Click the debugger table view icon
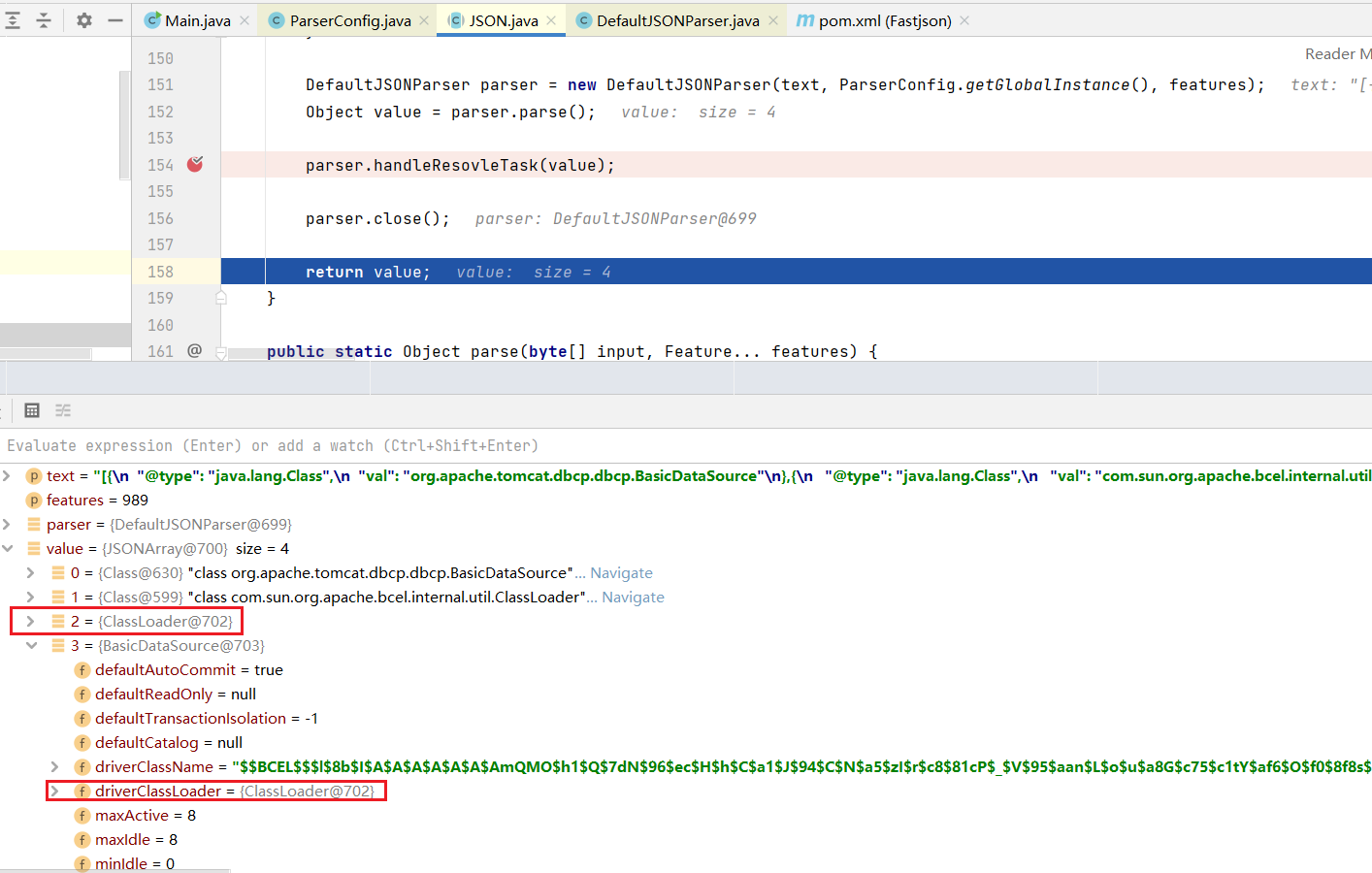 pos(32,410)
